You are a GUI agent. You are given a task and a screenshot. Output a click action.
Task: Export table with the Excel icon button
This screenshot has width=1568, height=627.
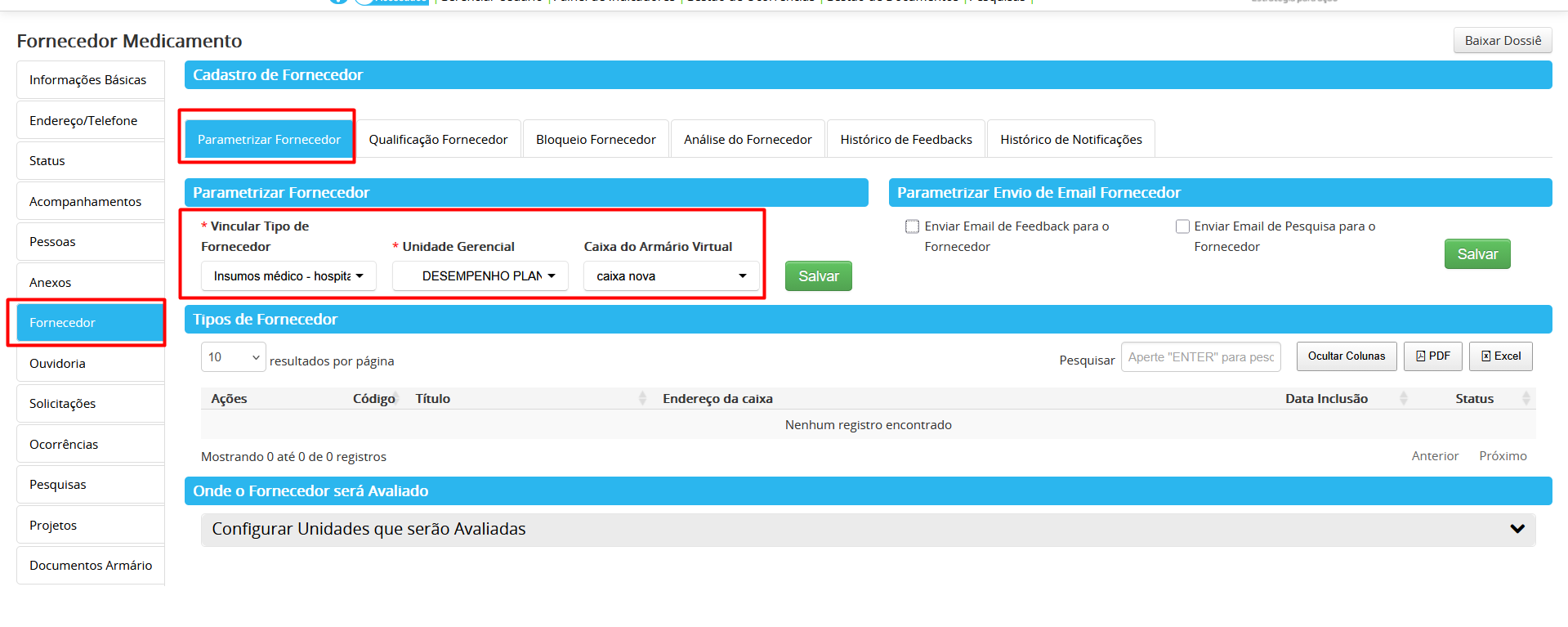tap(1500, 356)
